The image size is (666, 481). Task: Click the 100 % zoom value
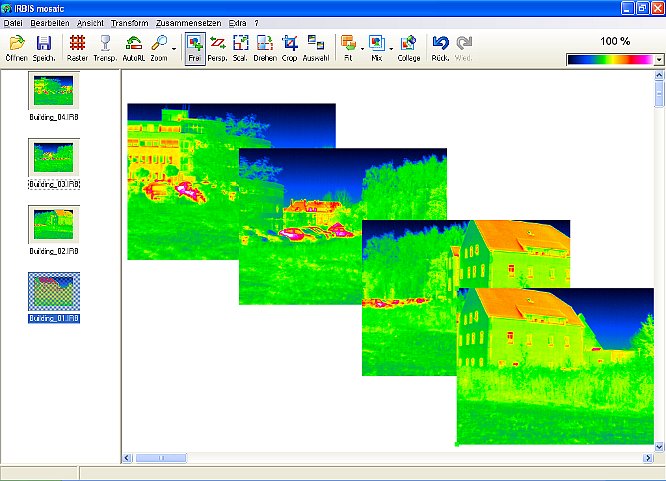pyautogui.click(x=615, y=41)
